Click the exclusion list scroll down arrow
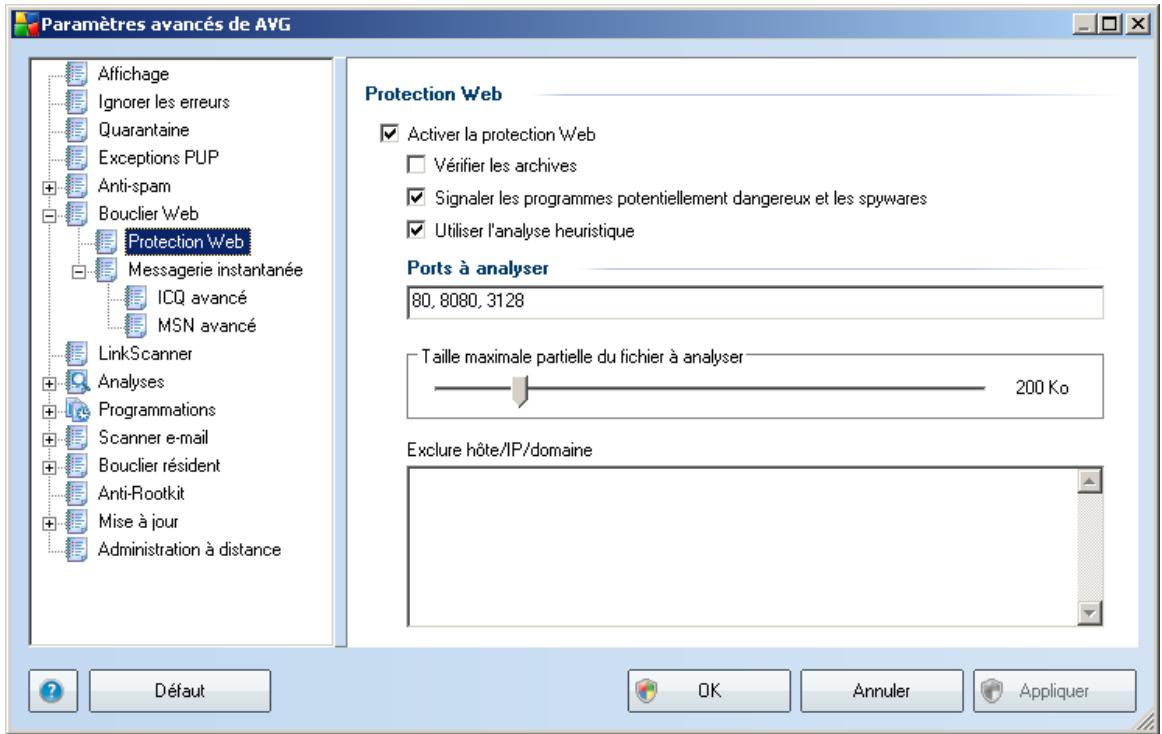The image size is (1162, 734). (1089, 612)
